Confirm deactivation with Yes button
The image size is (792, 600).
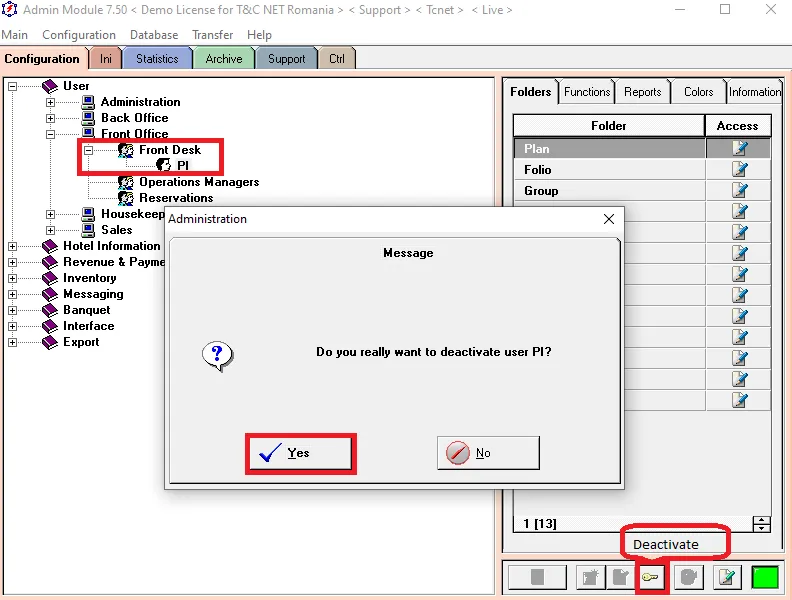301,453
